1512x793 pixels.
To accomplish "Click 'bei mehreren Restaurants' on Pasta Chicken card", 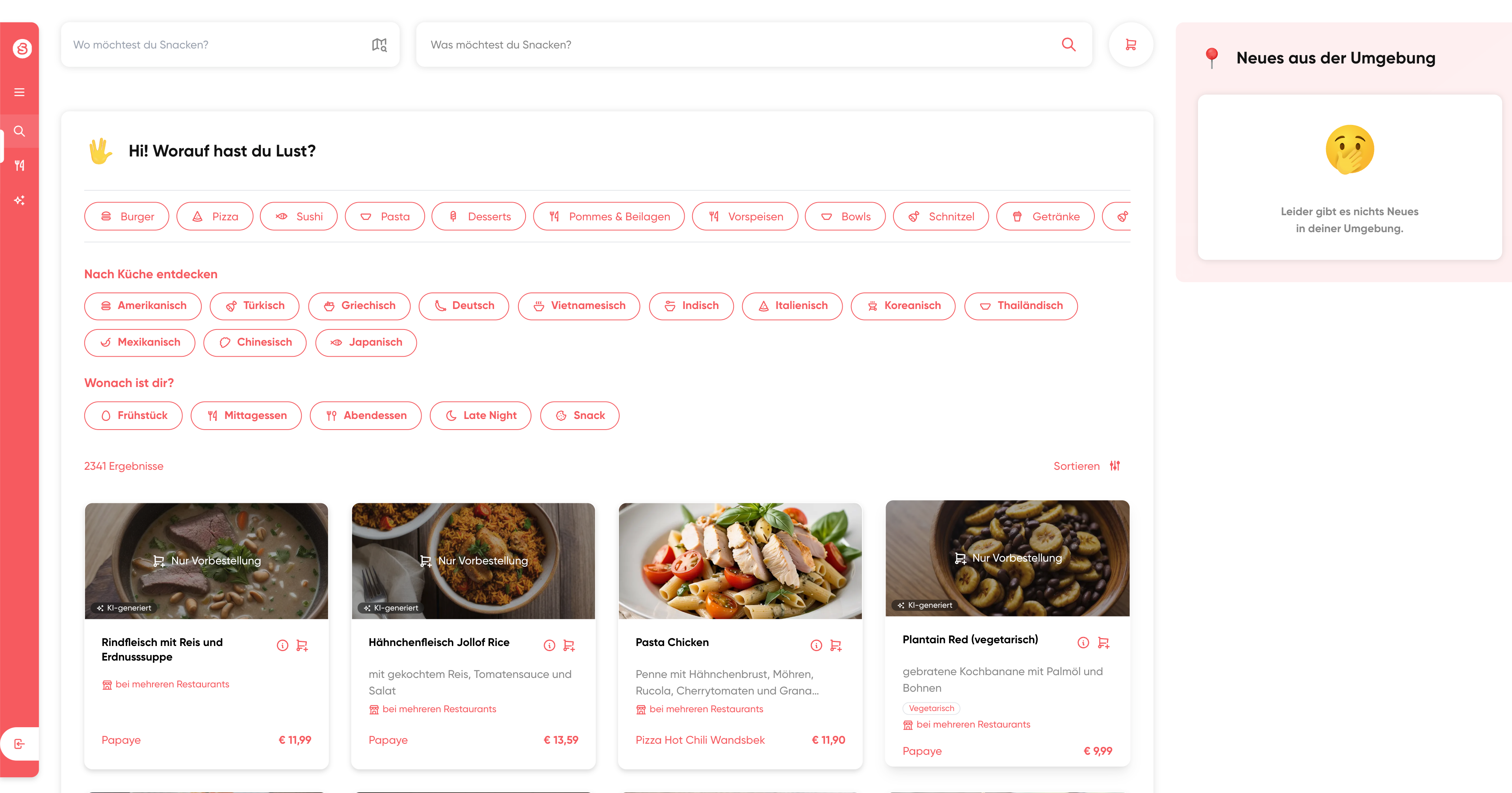I will [700, 709].
